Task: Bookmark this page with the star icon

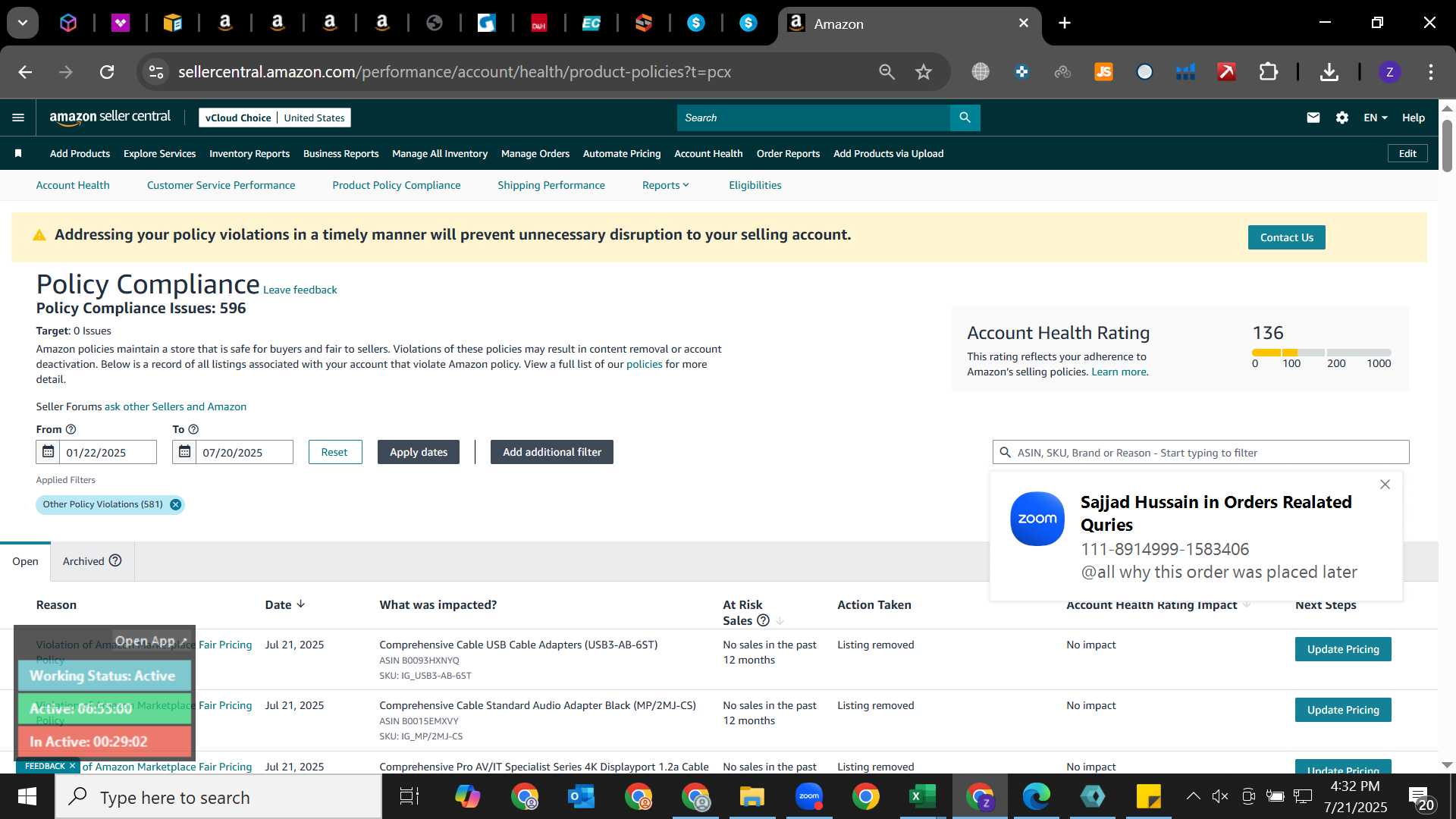Action: [923, 72]
